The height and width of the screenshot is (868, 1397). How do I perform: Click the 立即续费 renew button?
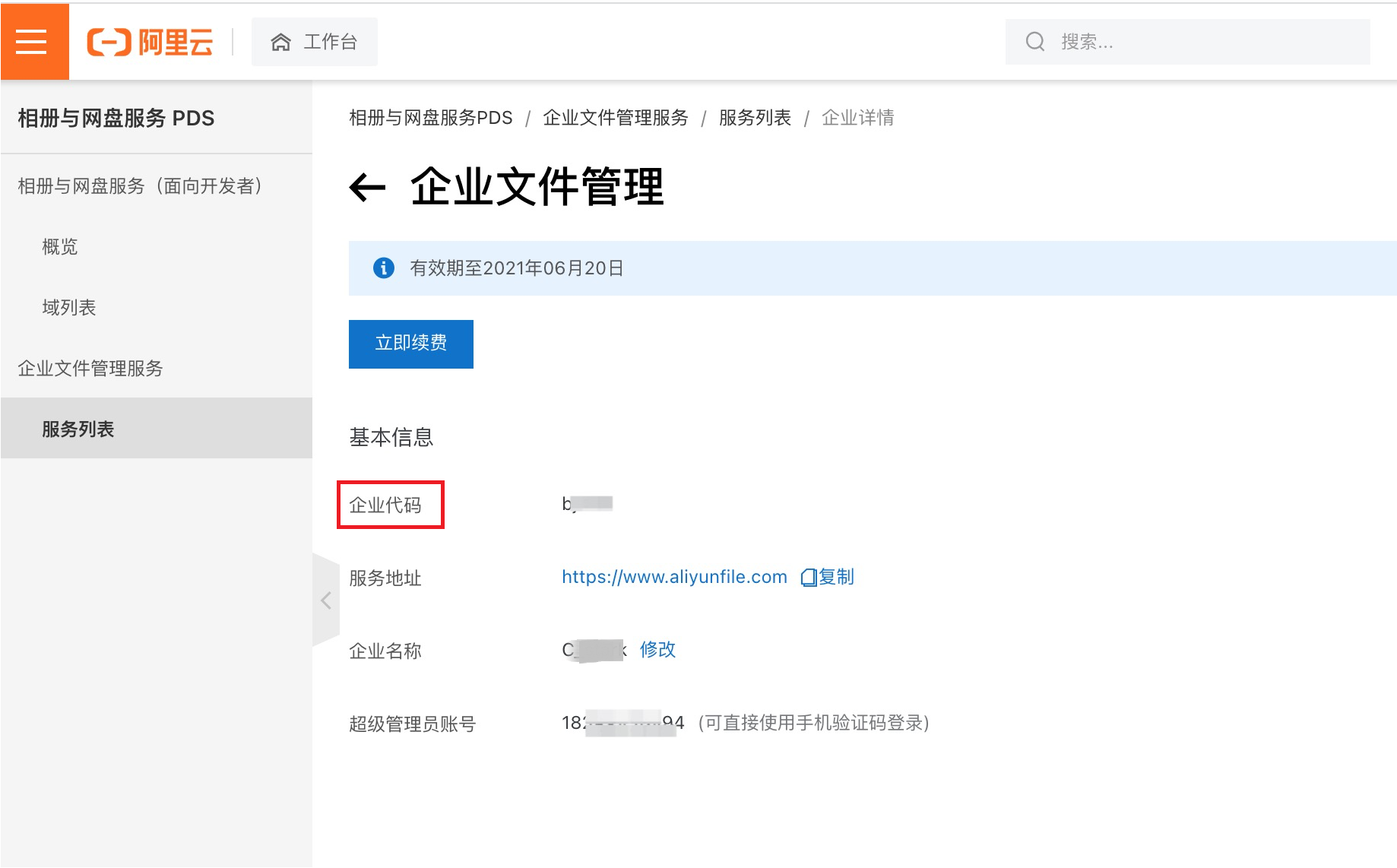pyautogui.click(x=411, y=344)
